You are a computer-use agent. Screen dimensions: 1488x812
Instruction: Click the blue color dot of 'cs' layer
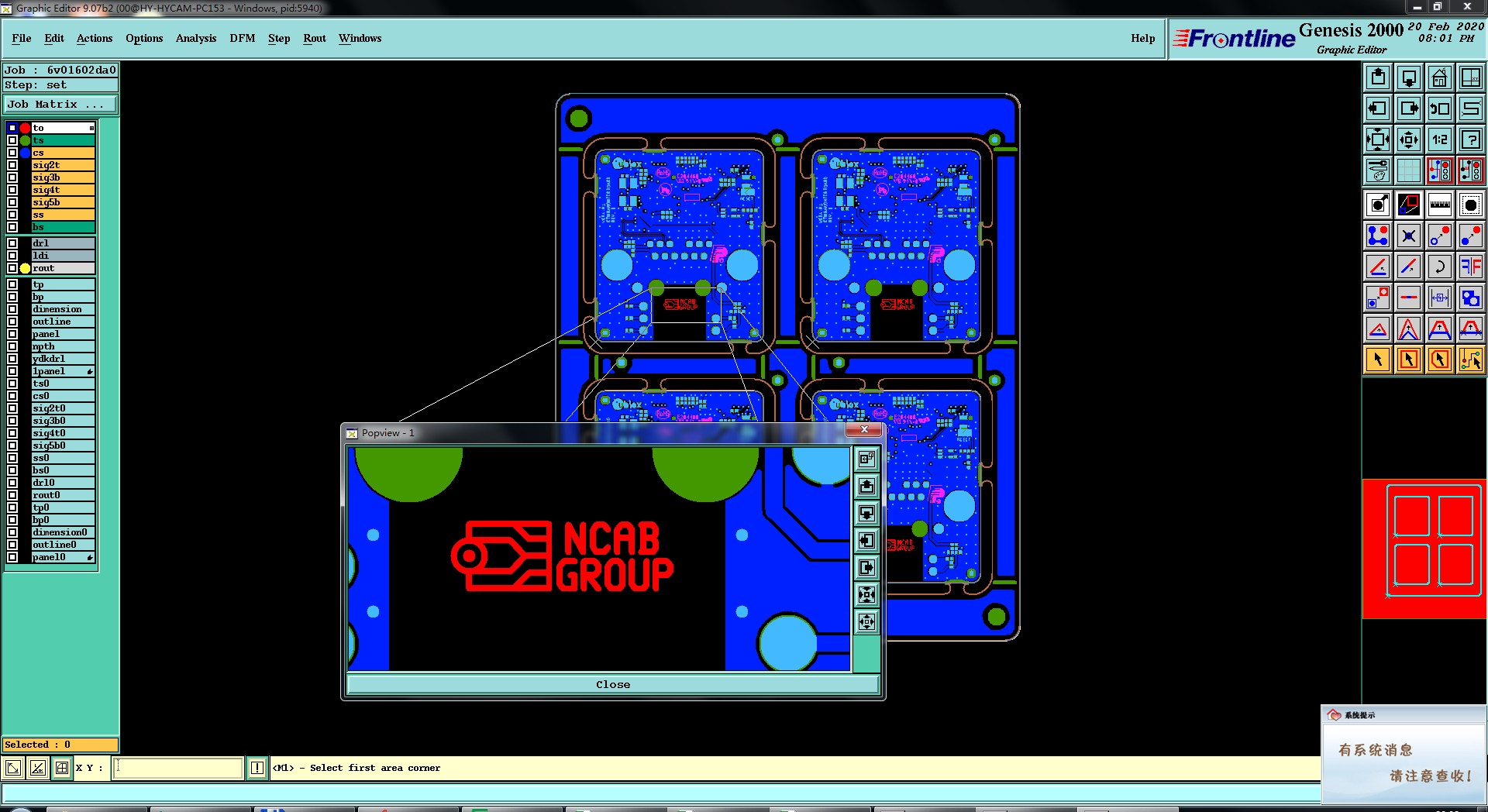click(x=25, y=153)
